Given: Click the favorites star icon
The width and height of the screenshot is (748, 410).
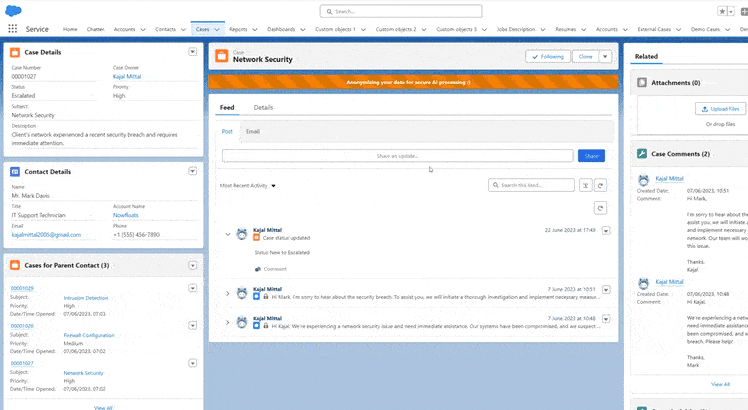Looking at the screenshot, I should (722, 11).
